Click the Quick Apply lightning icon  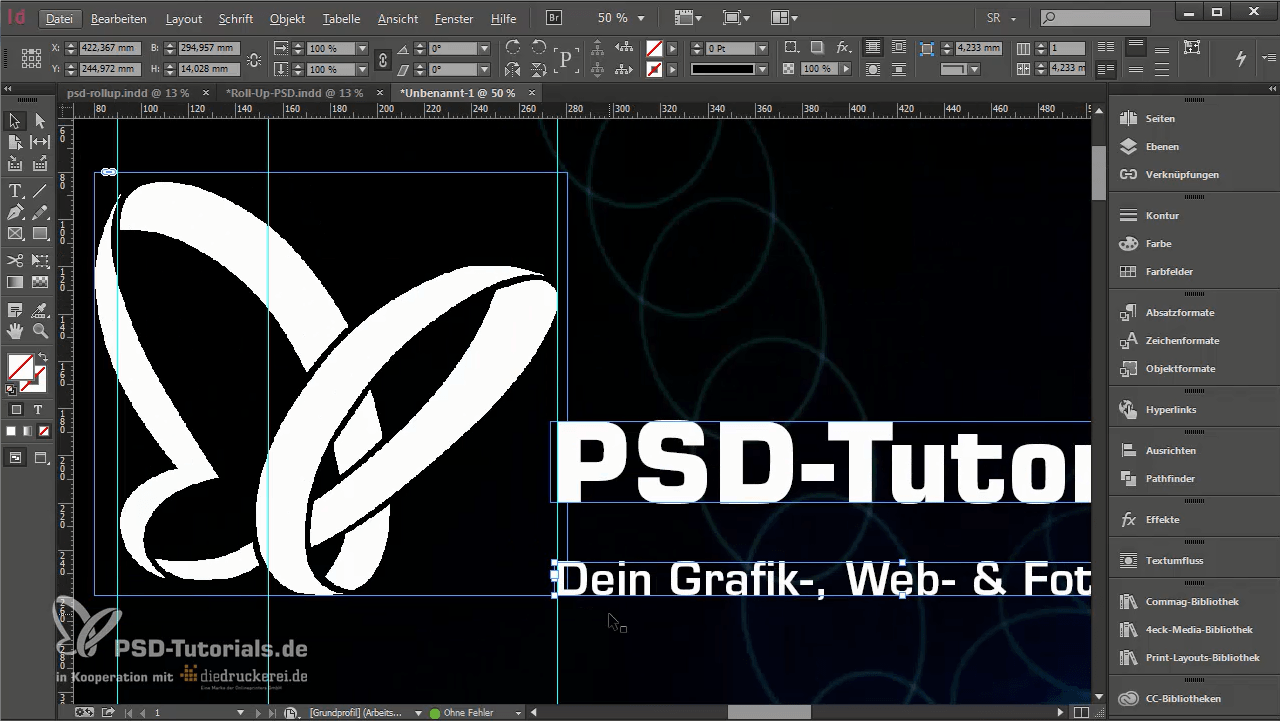(1241, 59)
